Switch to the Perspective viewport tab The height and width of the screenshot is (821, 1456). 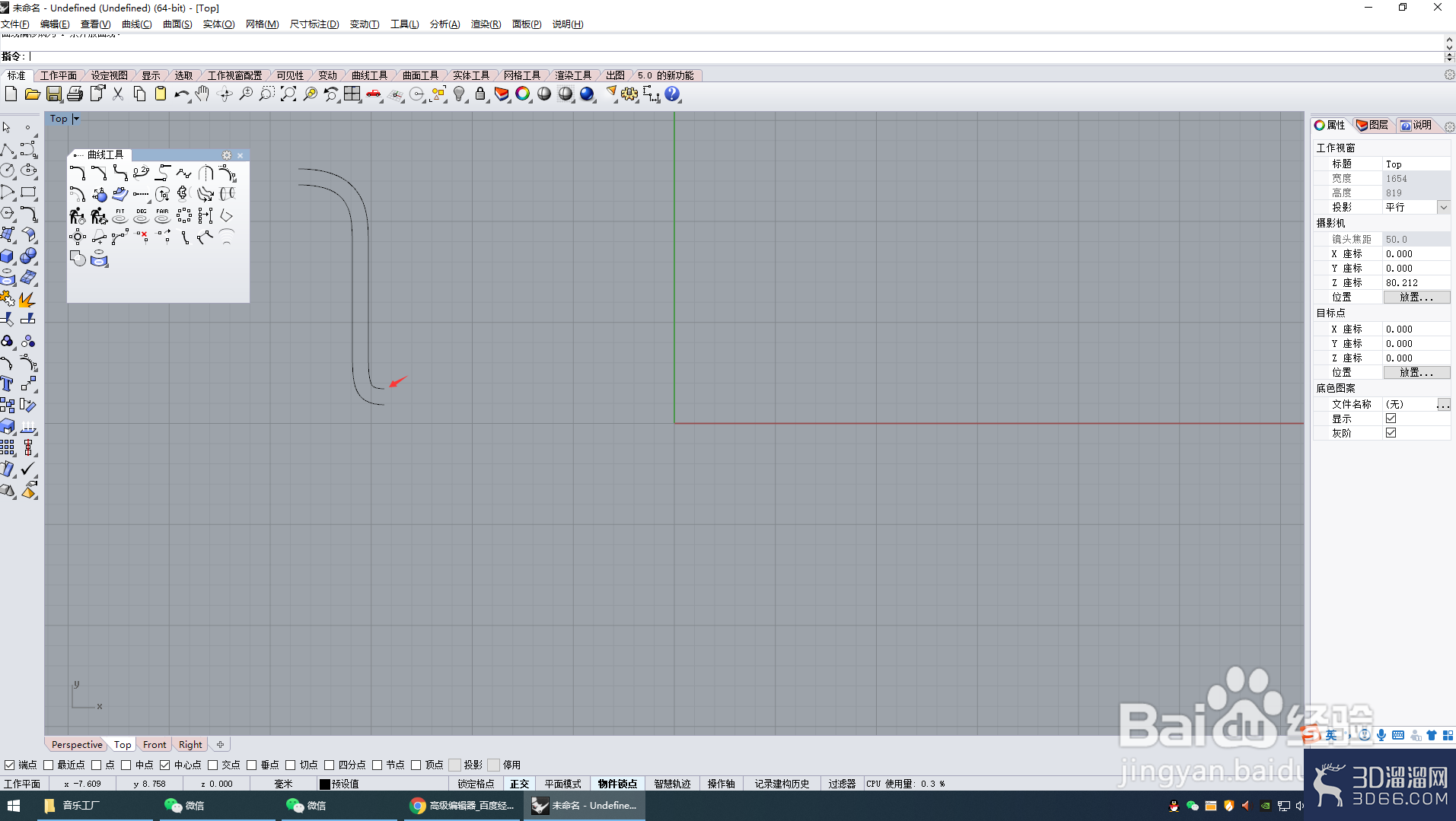point(76,744)
